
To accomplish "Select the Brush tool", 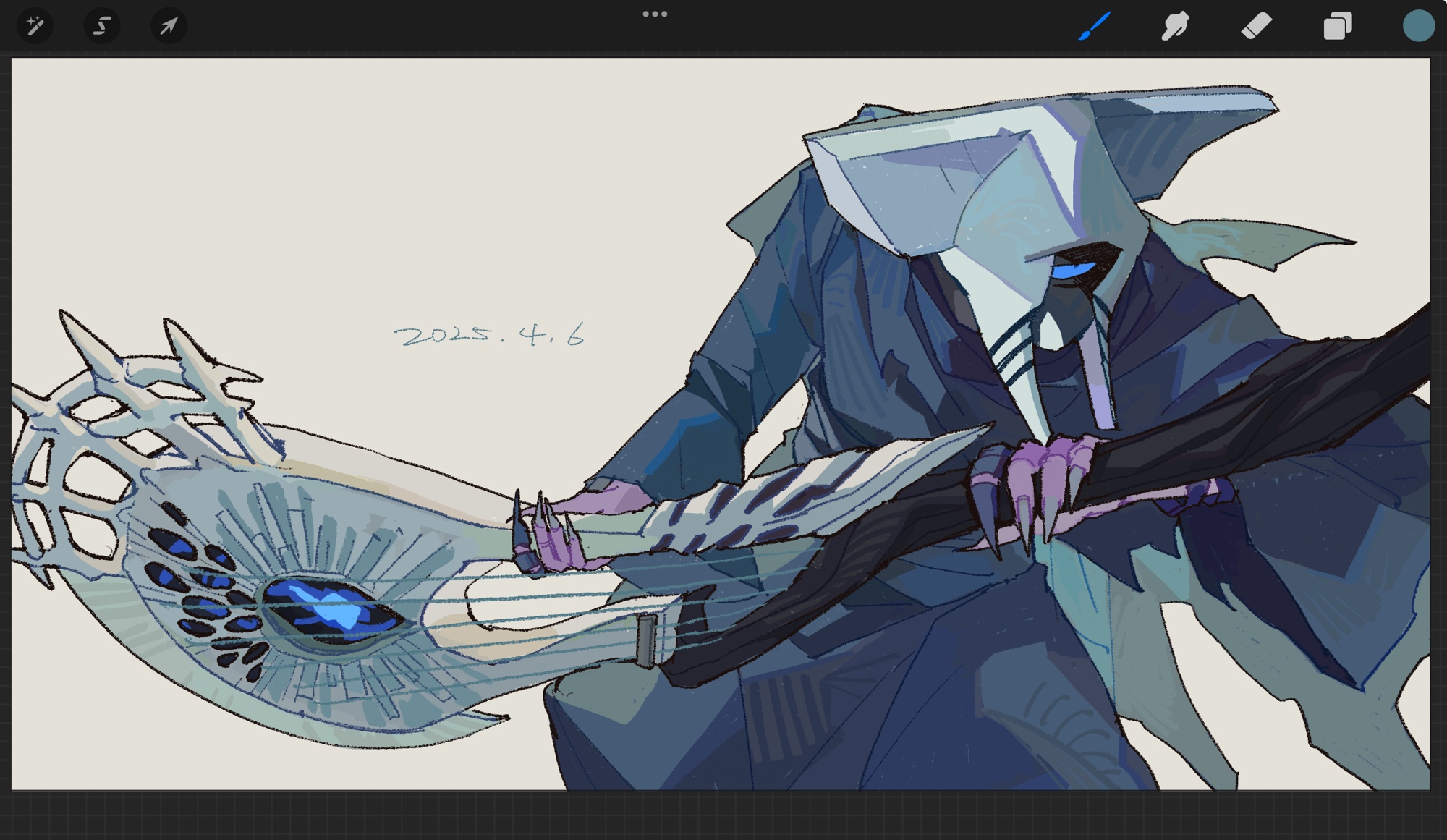I will pyautogui.click(x=1094, y=26).
